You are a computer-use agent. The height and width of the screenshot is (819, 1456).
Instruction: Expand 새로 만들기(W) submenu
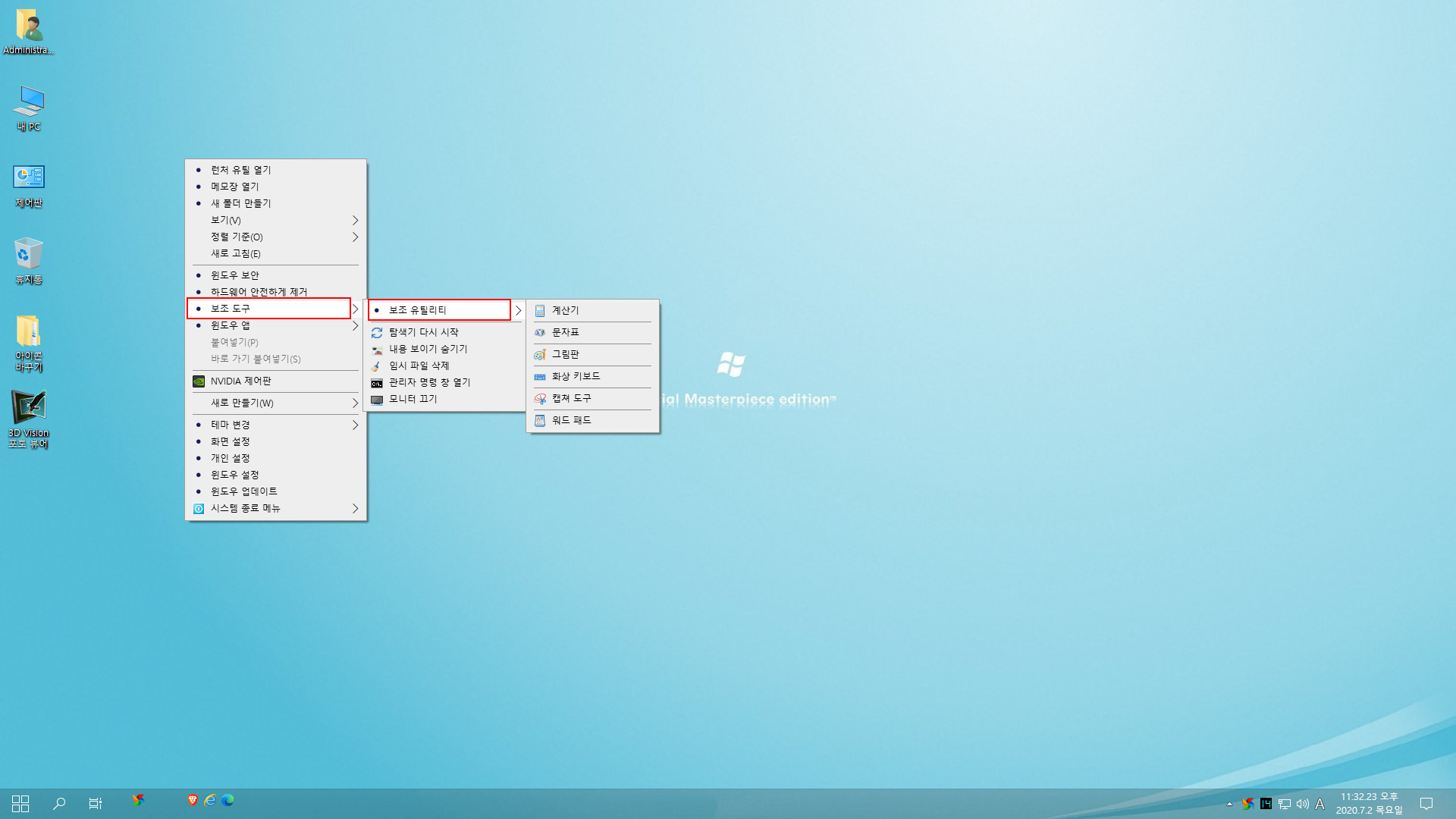point(275,403)
